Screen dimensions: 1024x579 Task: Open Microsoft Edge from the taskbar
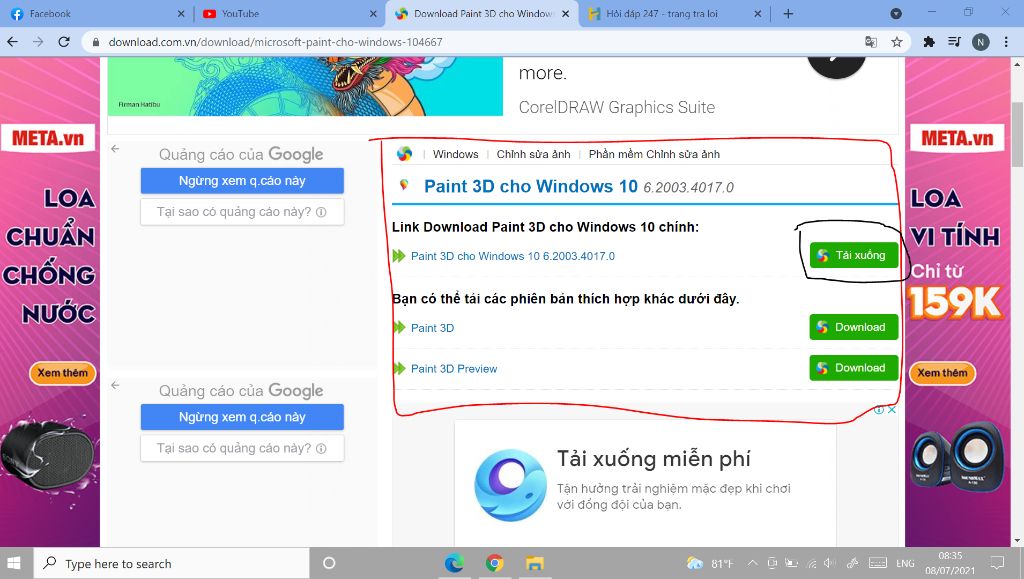(x=454, y=563)
